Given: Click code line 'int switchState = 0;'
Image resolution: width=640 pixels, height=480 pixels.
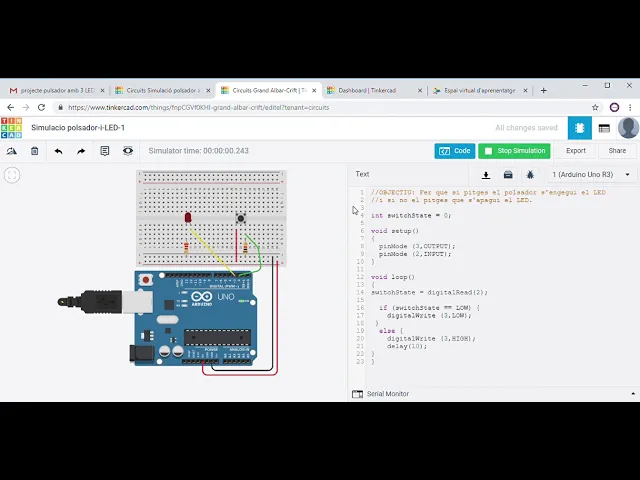Looking at the screenshot, I should (411, 216).
